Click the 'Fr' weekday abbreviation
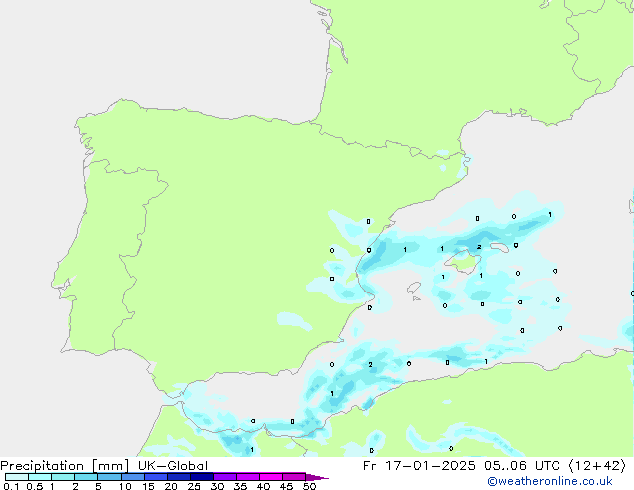 coord(369,466)
